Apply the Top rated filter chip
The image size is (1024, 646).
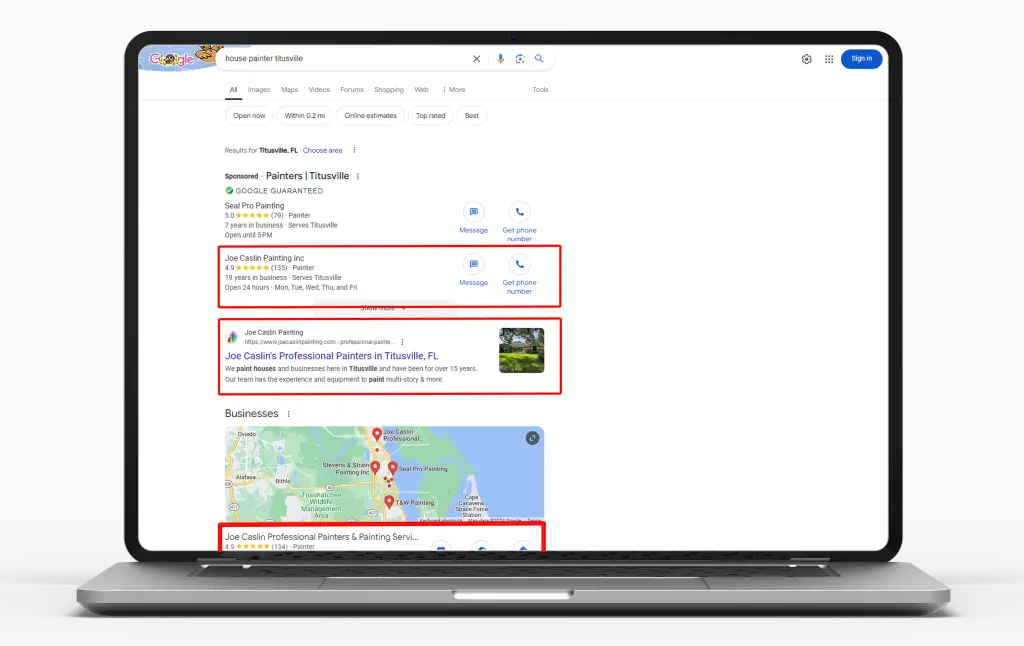point(430,116)
